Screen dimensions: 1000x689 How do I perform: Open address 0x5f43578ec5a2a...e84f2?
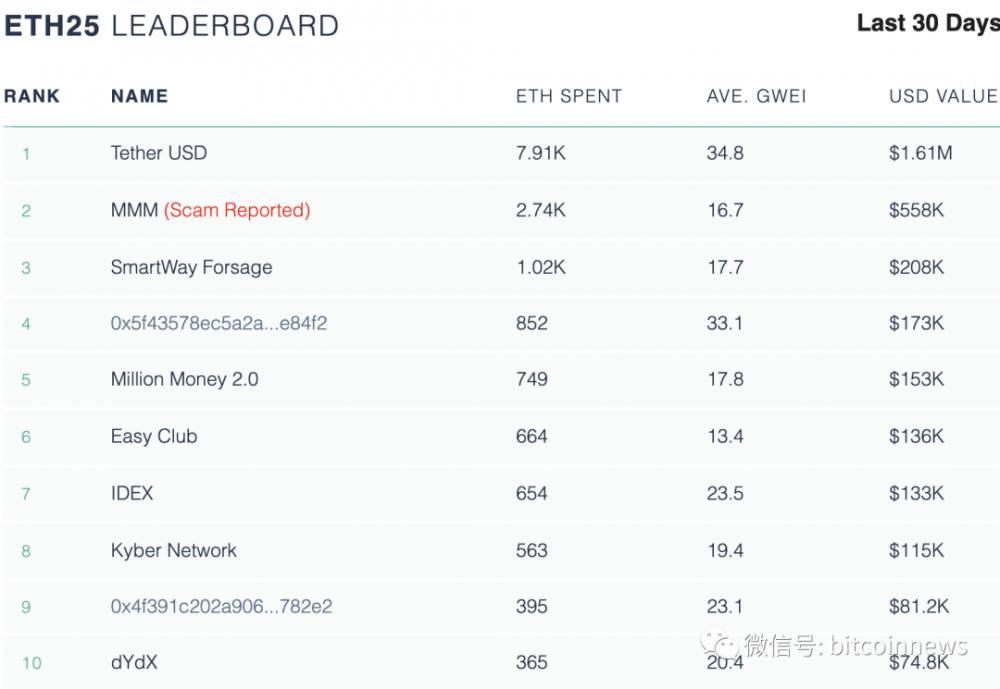(219, 323)
